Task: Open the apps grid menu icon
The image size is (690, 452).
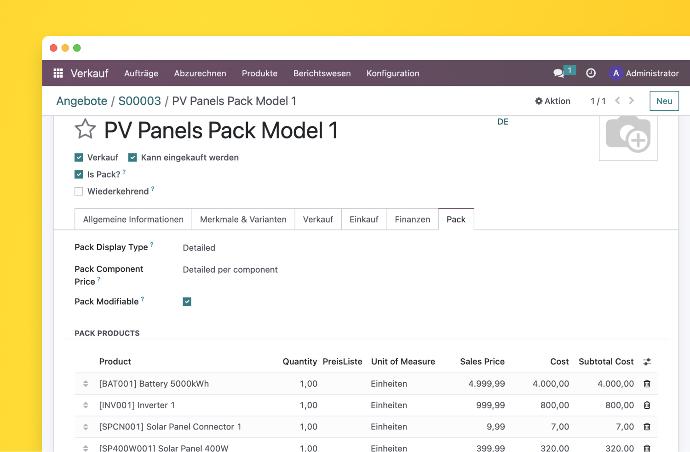Action: tap(58, 73)
